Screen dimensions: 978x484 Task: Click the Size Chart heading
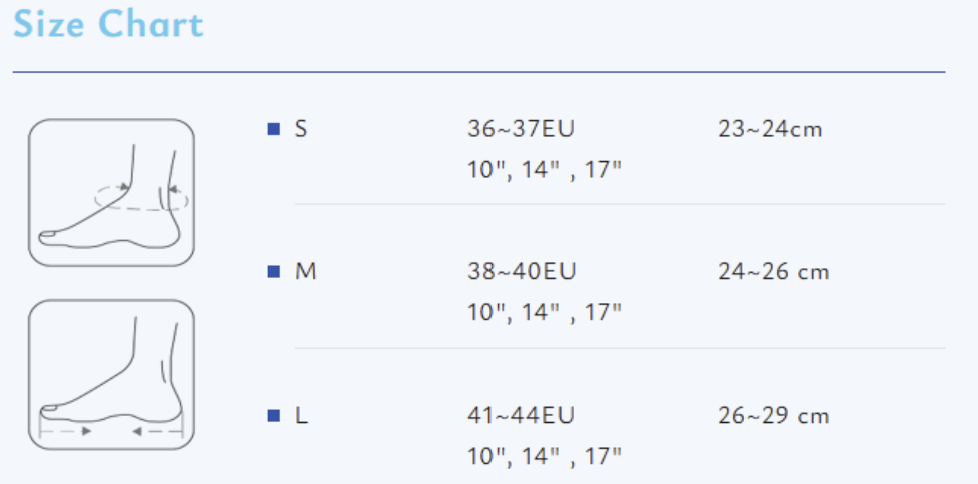pyautogui.click(x=109, y=24)
